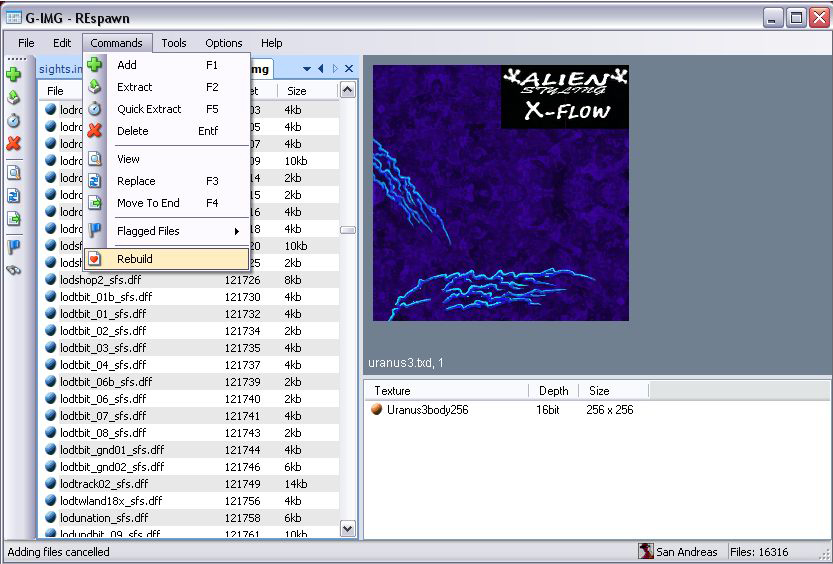Click the San Andreas status bar label
The image size is (833, 564).
pos(686,552)
